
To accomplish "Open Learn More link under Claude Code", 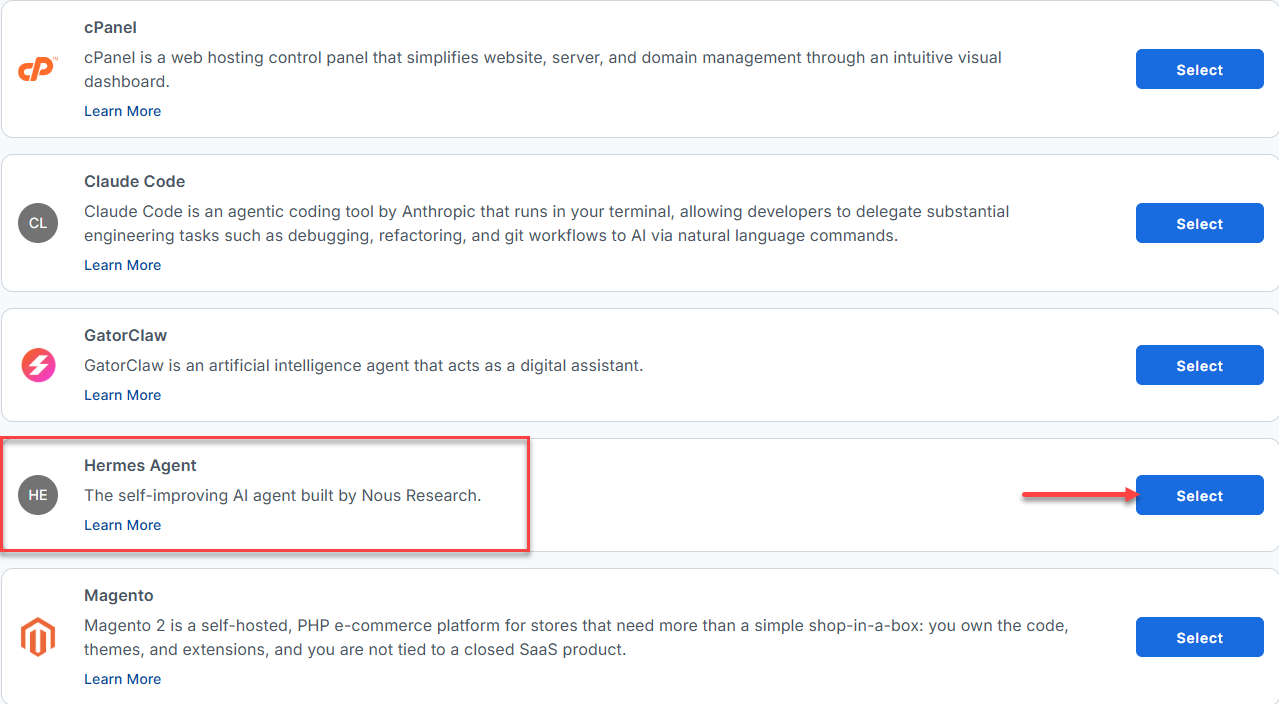I will 122,265.
